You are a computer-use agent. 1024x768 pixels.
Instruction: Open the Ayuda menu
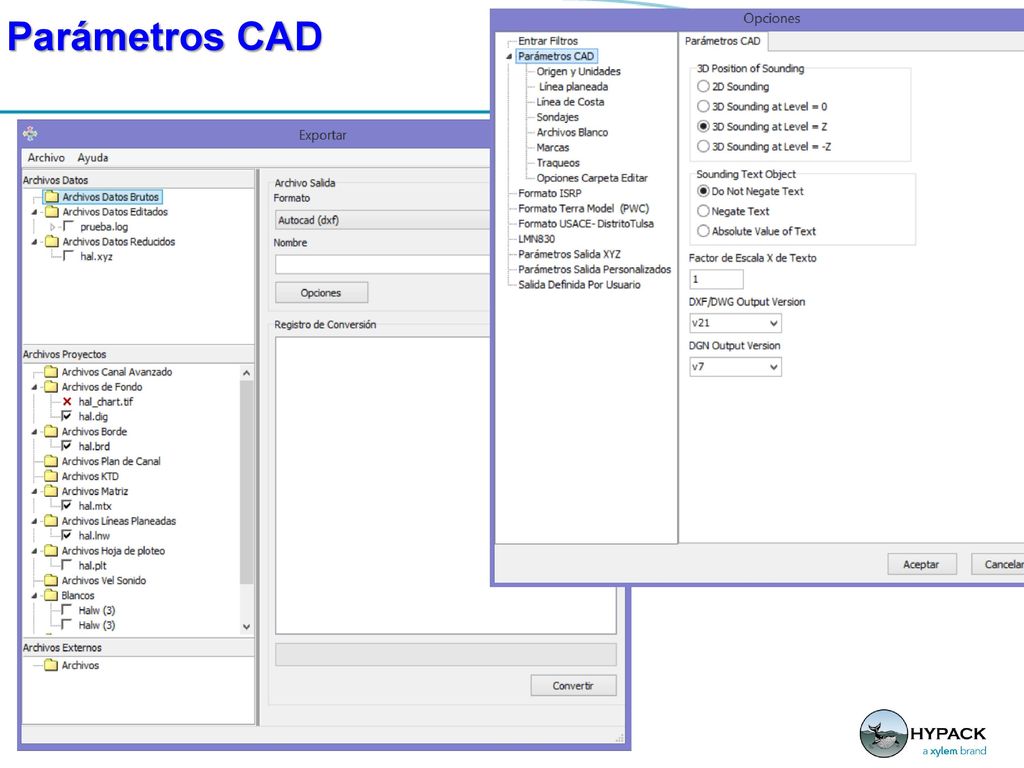click(x=93, y=157)
